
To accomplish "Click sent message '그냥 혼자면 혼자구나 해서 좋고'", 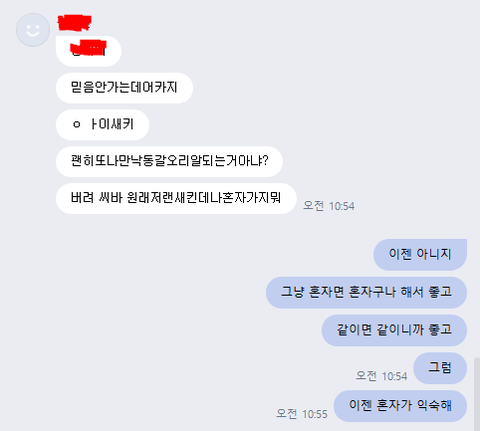I will (366, 292).
